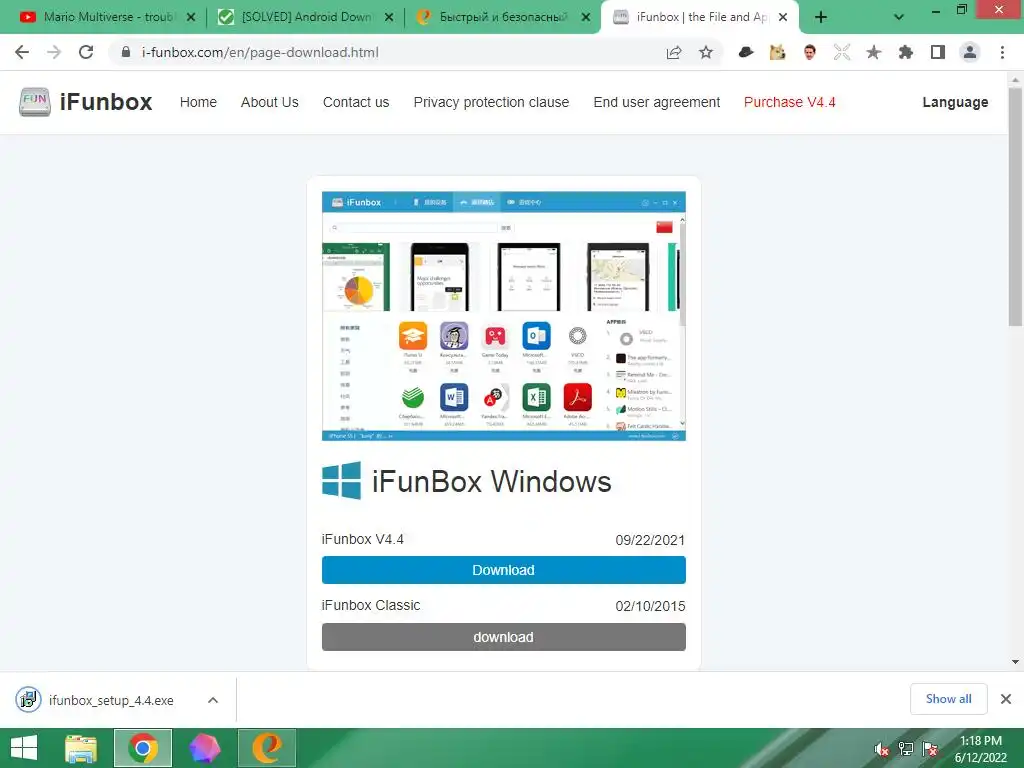1024x768 pixels.
Task: Click the scrollbar down arrow
Action: [x=1015, y=662]
